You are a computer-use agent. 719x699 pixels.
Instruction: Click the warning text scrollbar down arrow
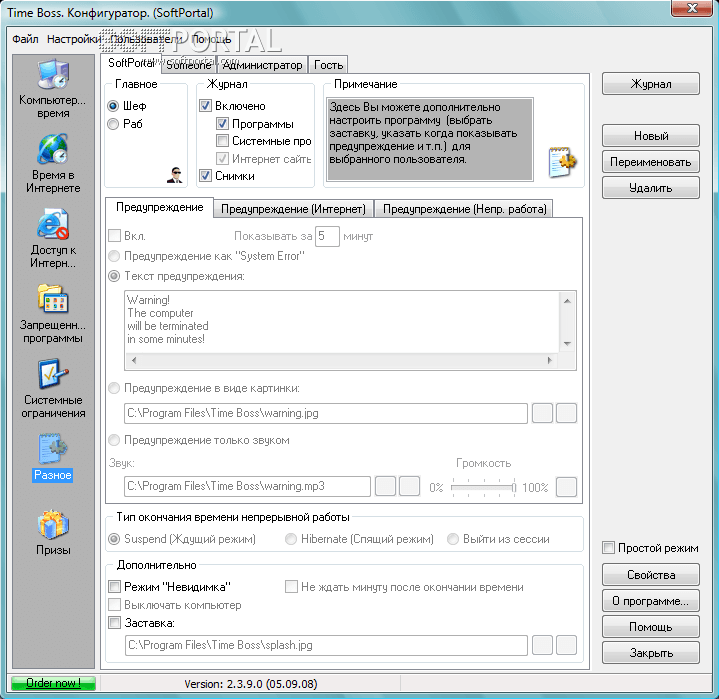567,344
